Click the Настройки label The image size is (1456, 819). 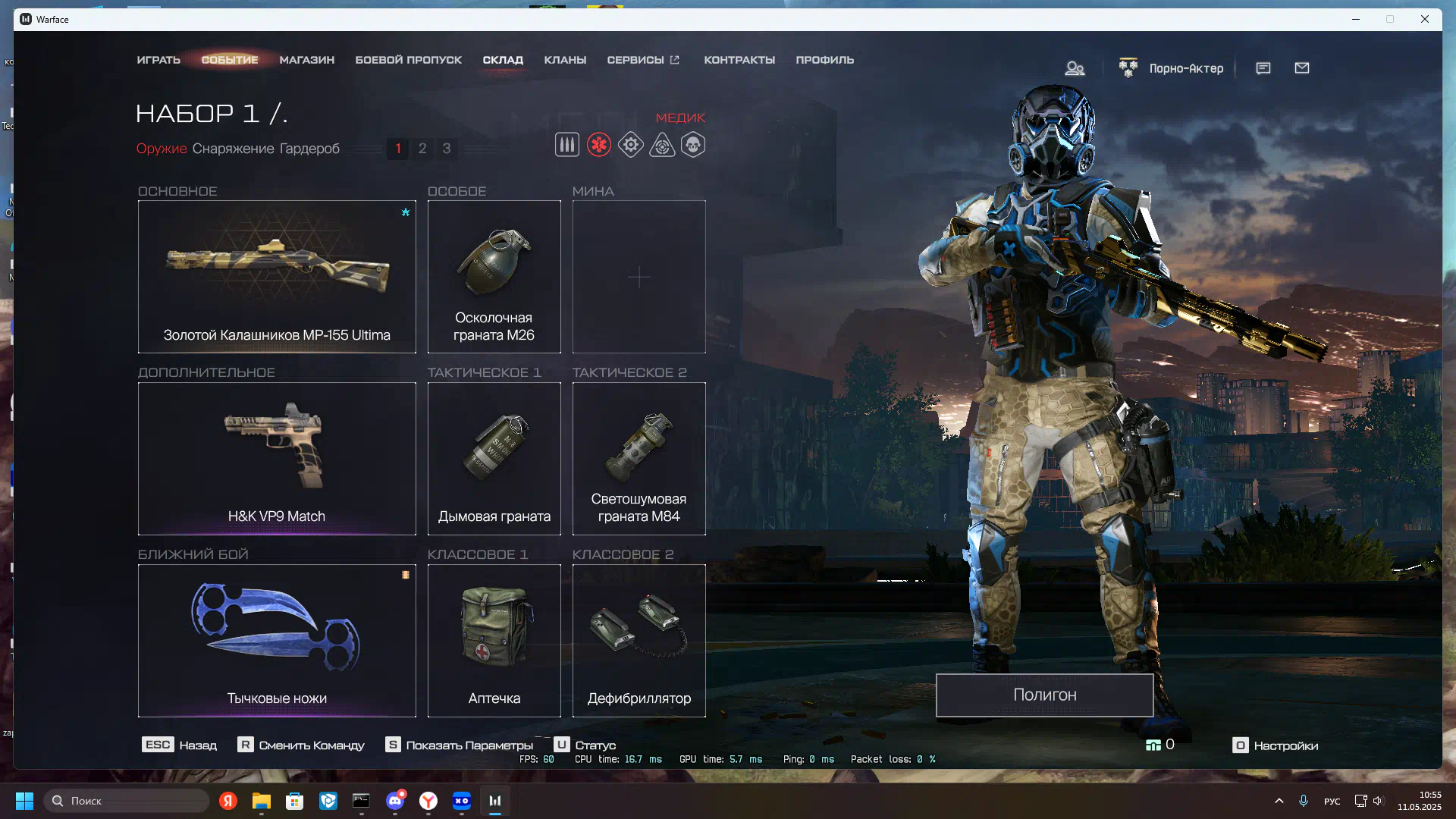(1286, 746)
